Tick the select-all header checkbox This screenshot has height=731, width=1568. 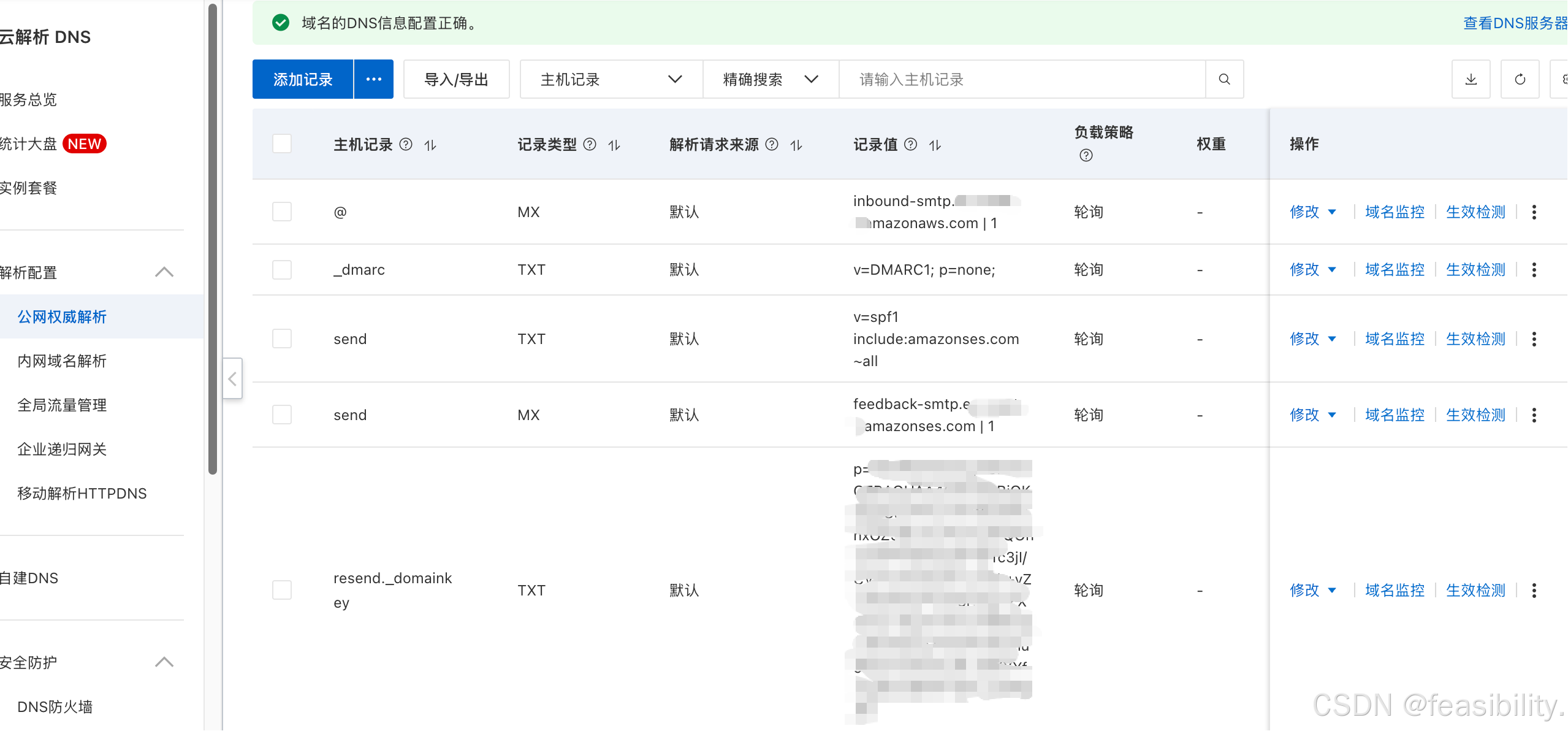[282, 144]
